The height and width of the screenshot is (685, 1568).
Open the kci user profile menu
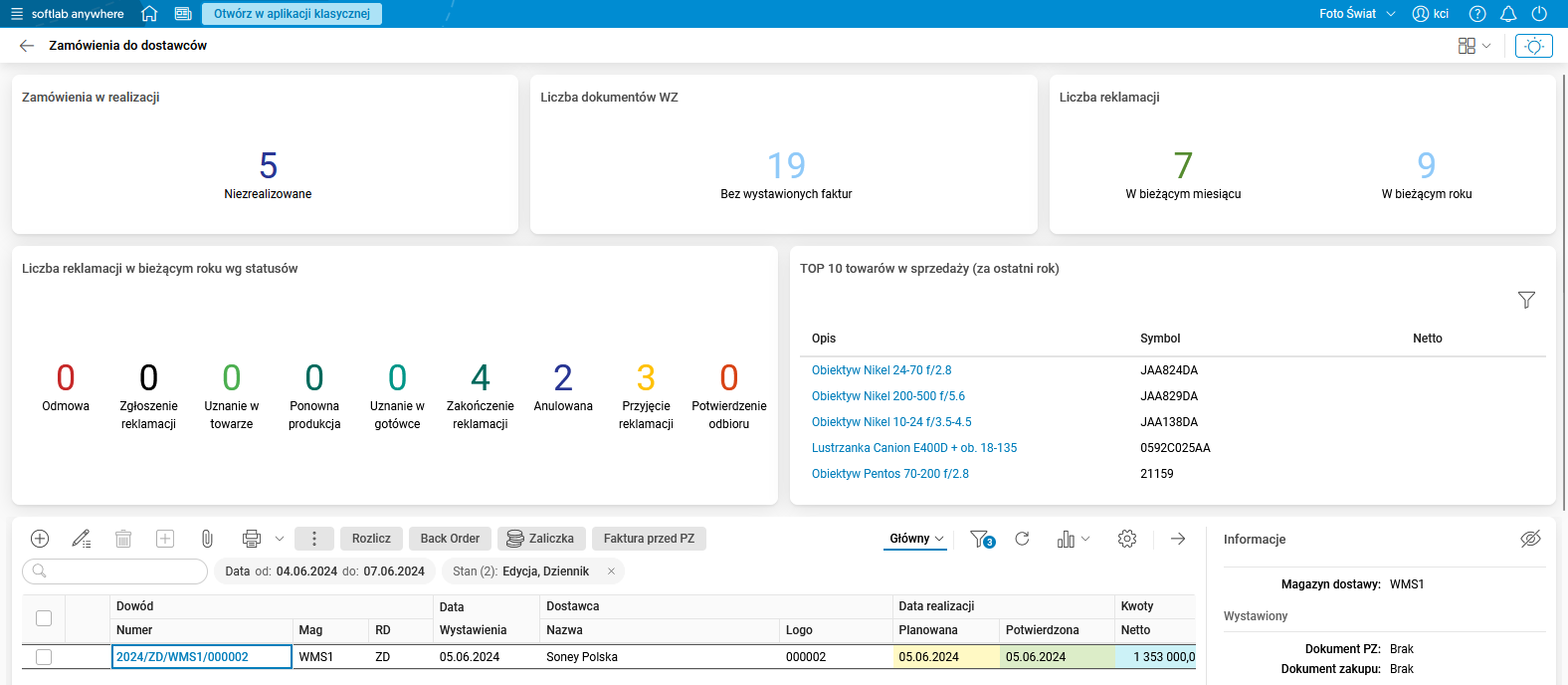tap(1431, 14)
